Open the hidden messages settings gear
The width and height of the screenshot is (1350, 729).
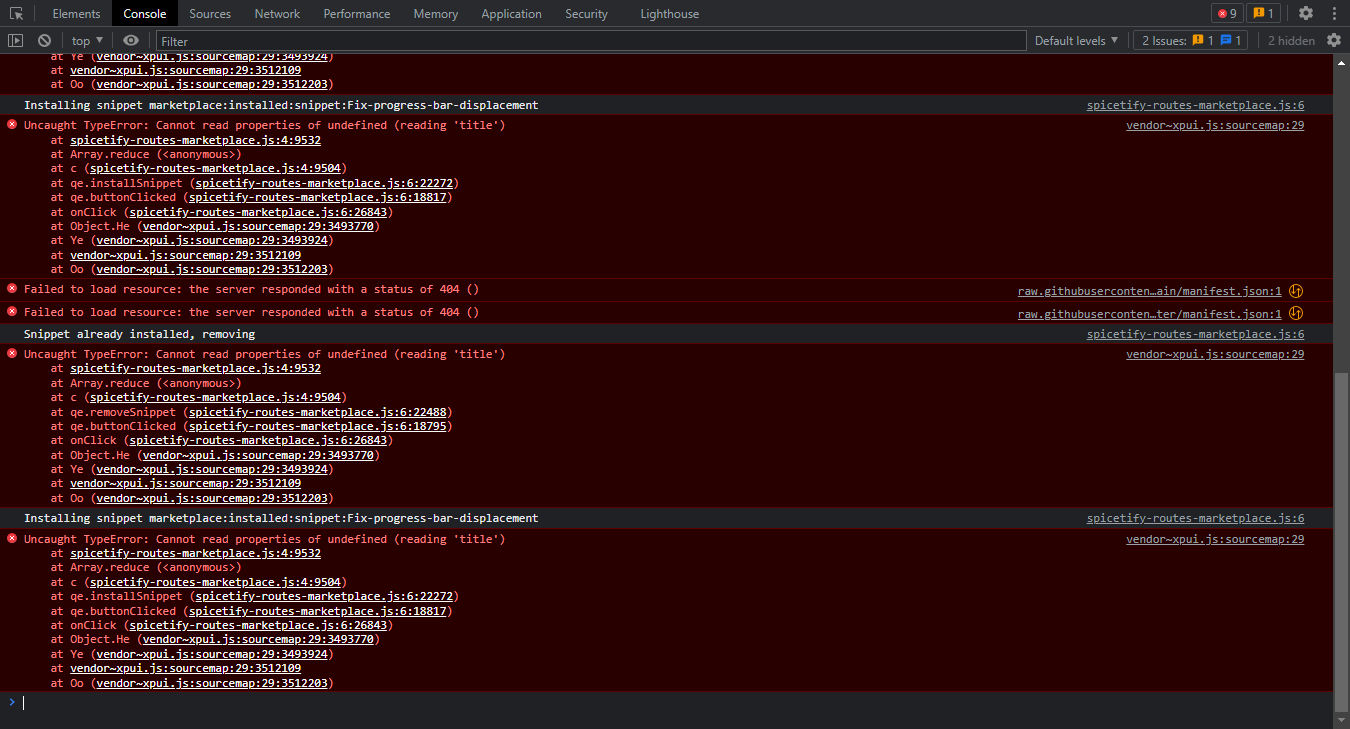click(x=1334, y=40)
